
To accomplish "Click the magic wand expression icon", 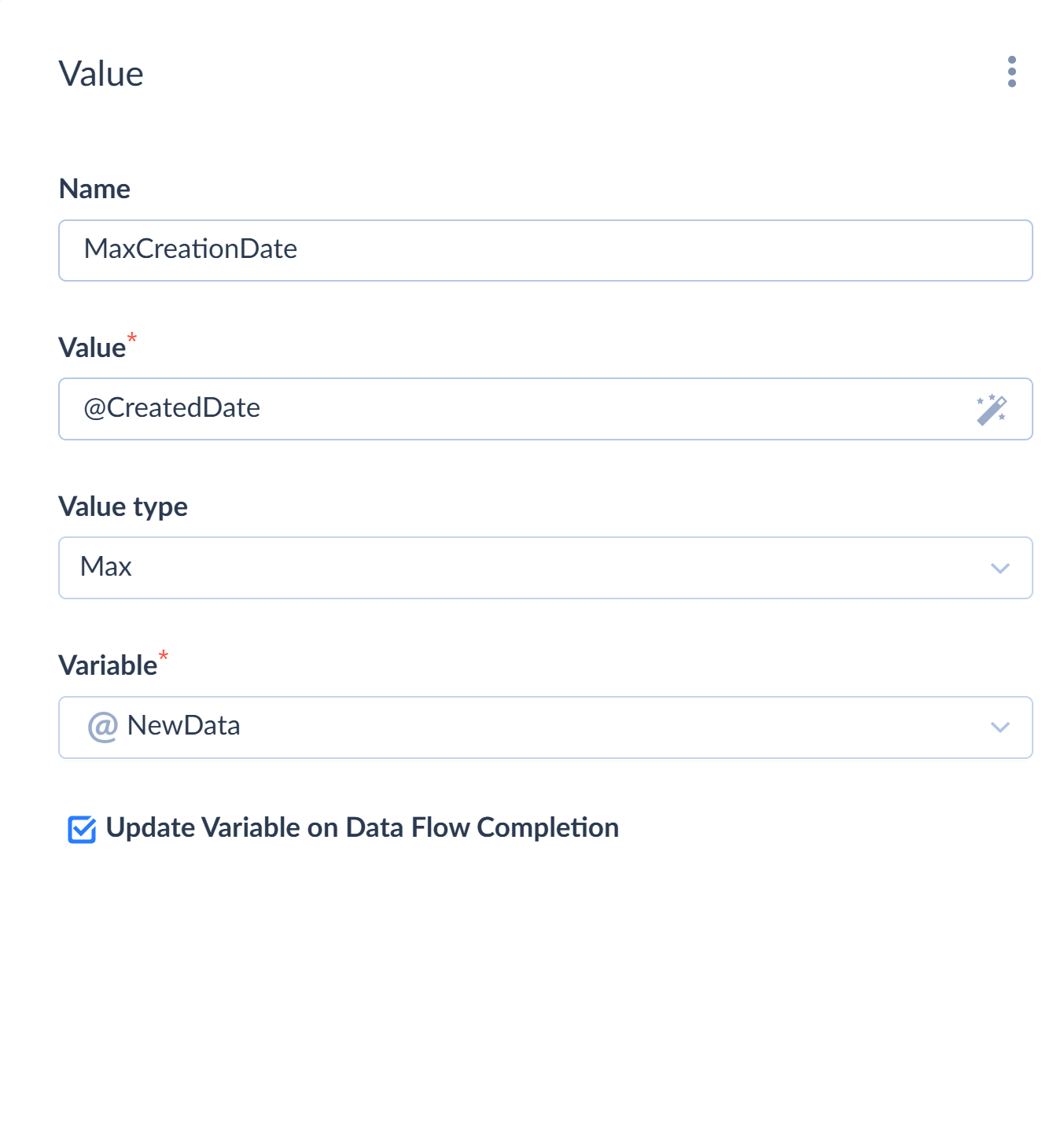I will pos(992,410).
